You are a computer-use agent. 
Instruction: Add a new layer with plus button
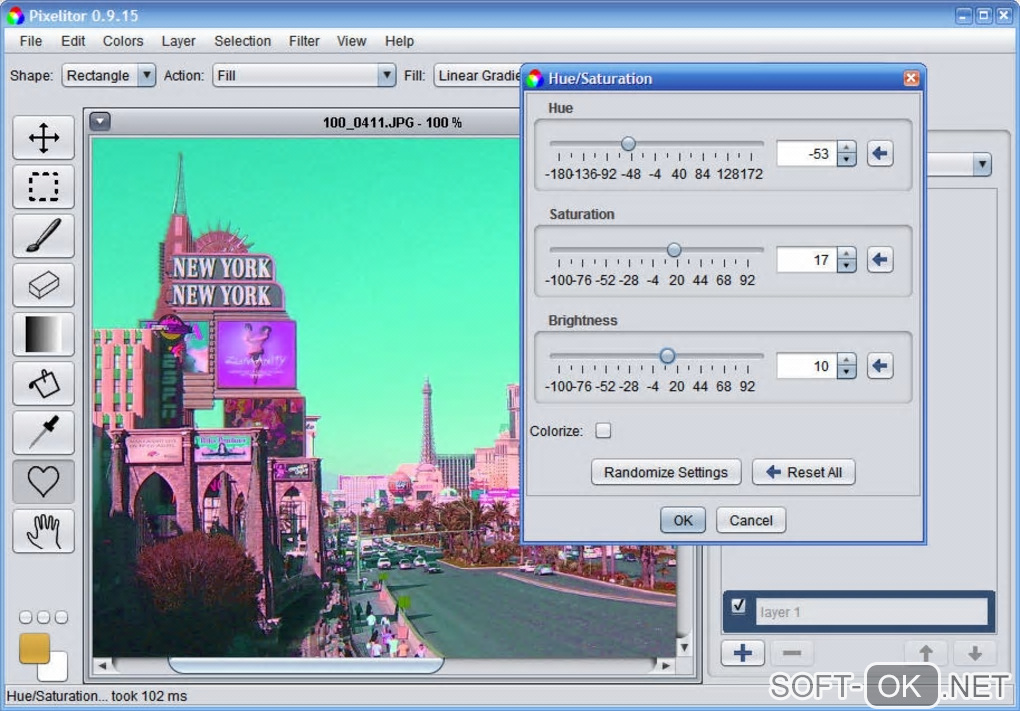coord(743,652)
